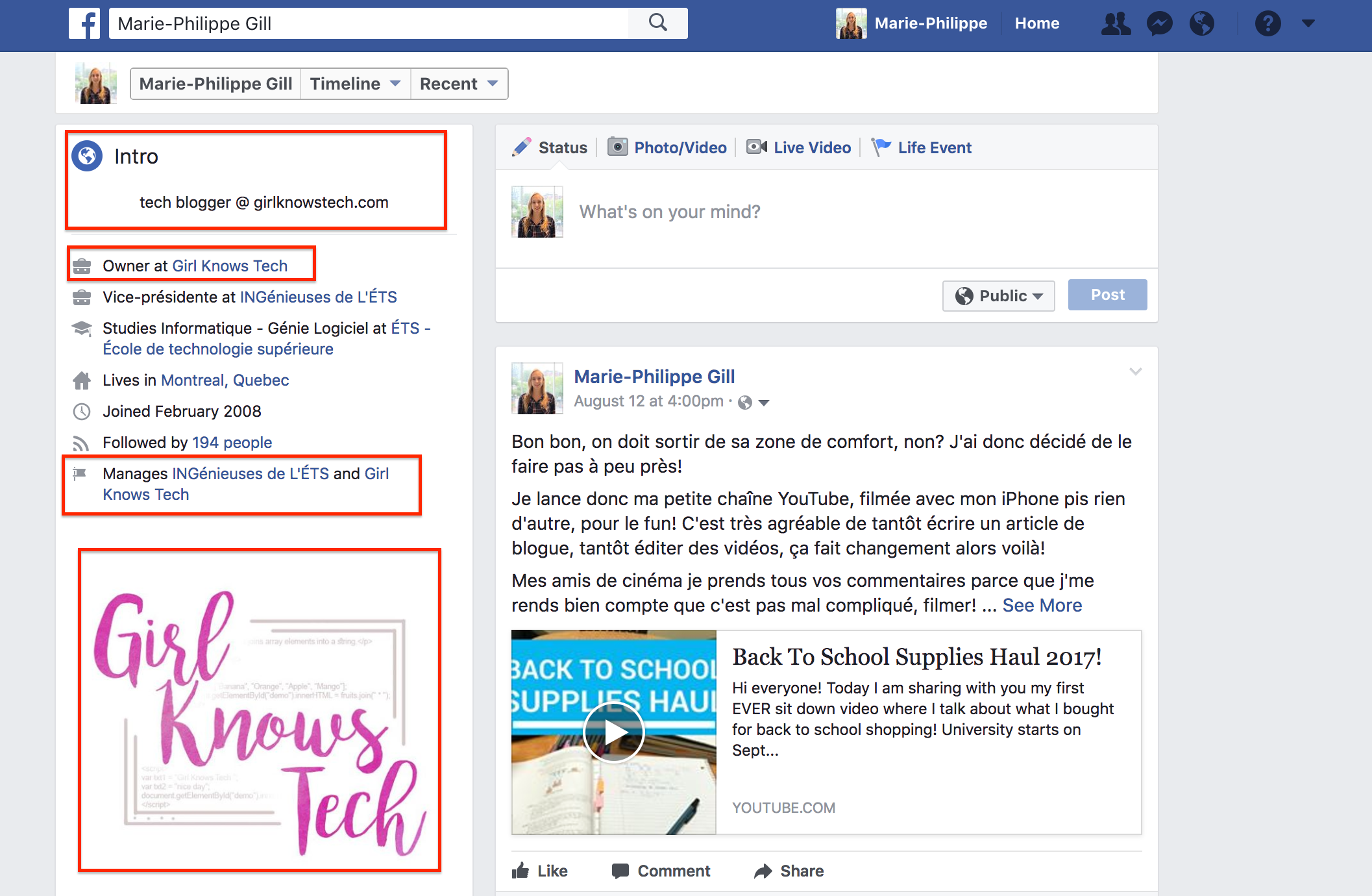Click the clock icon beside Joined

click(x=82, y=412)
